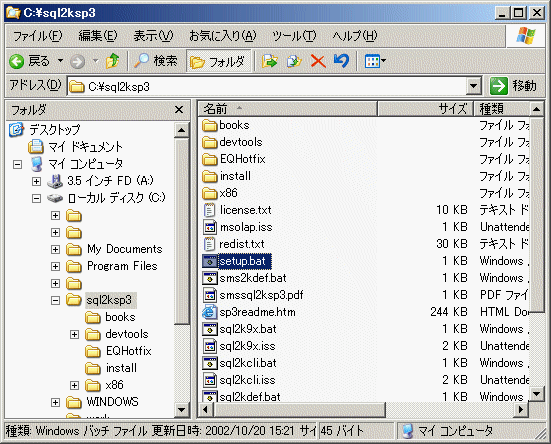Expand the x86 tree node
This screenshot has width=551, height=444.
click(74, 385)
